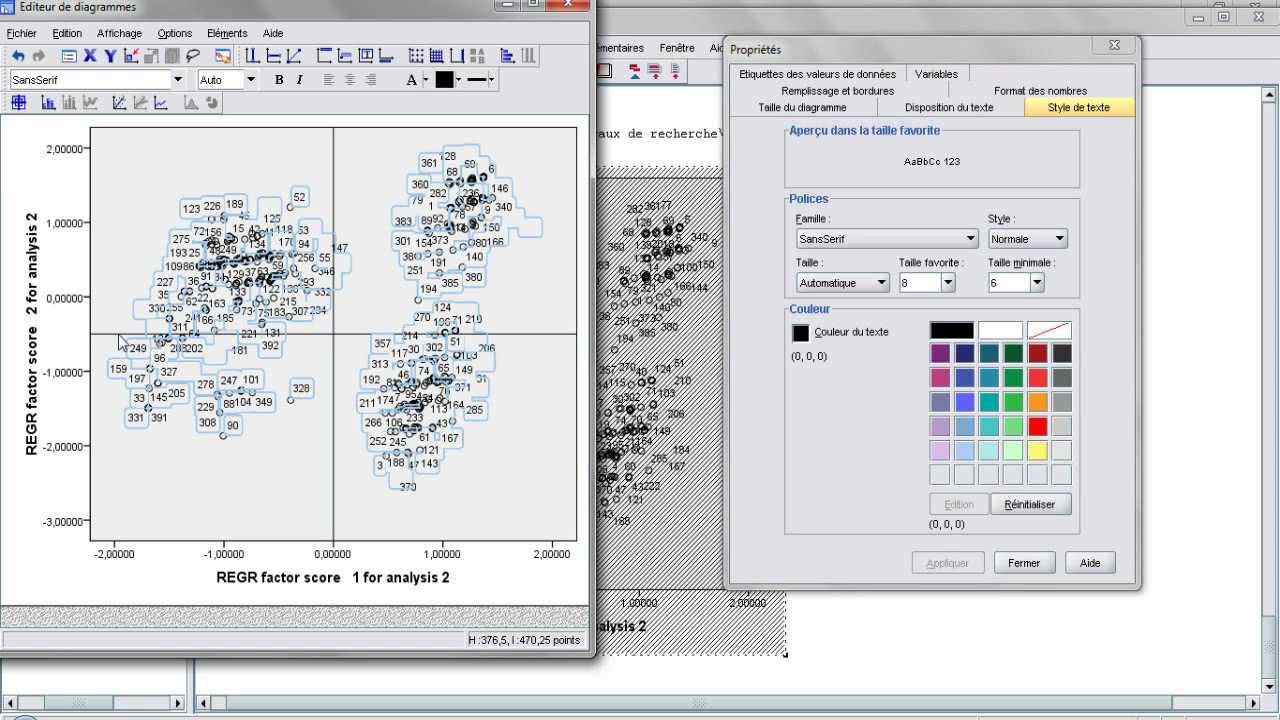Open the Fichier menu
Screen dimensions: 1280x720
(21, 33)
